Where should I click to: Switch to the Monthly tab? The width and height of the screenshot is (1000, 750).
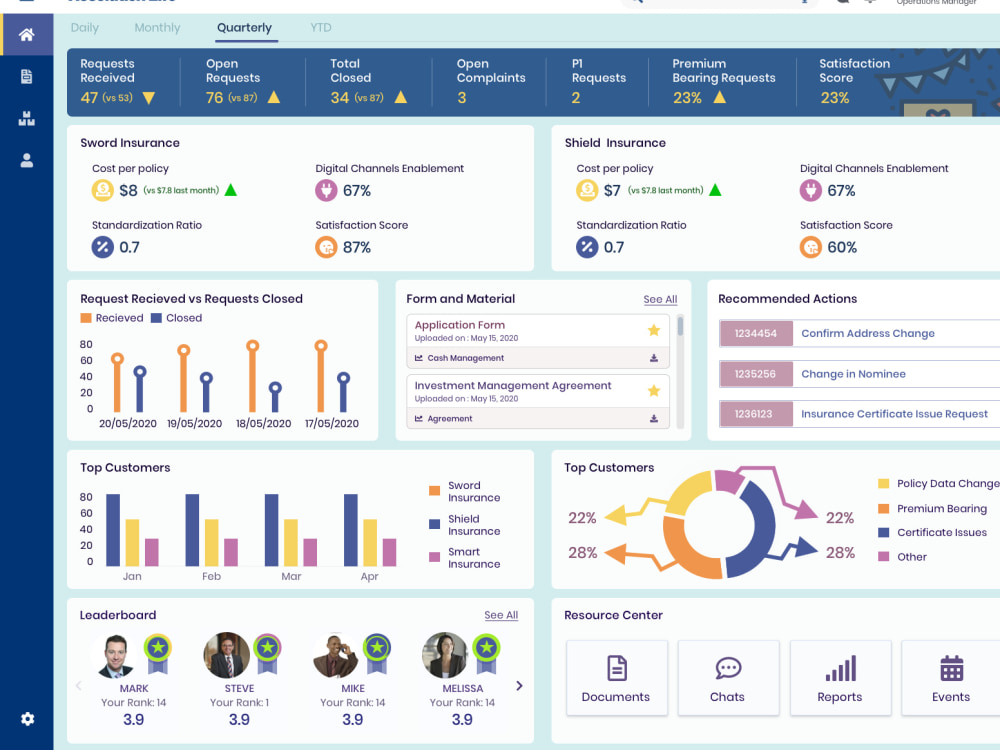pyautogui.click(x=157, y=27)
